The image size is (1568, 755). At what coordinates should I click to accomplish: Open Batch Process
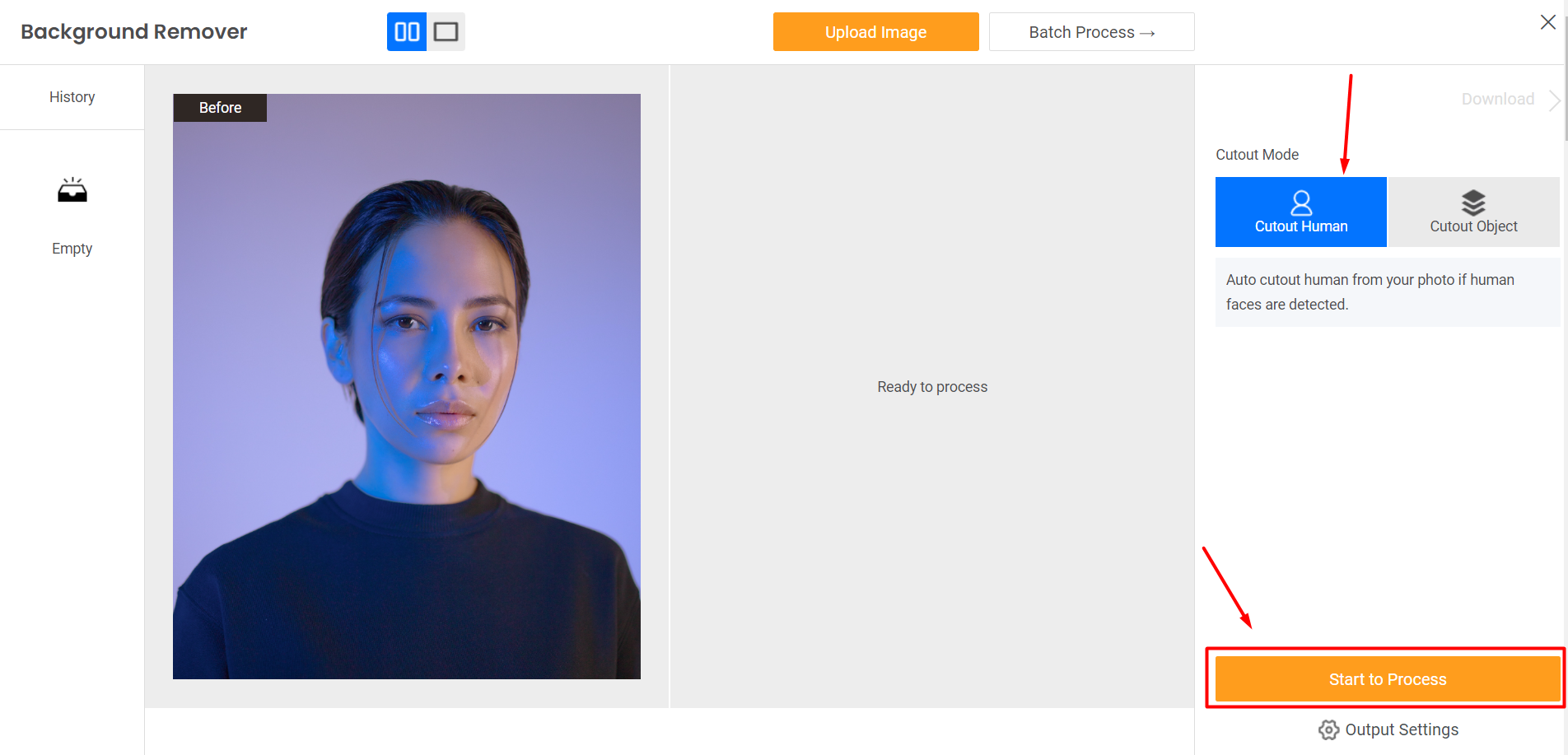[1091, 32]
